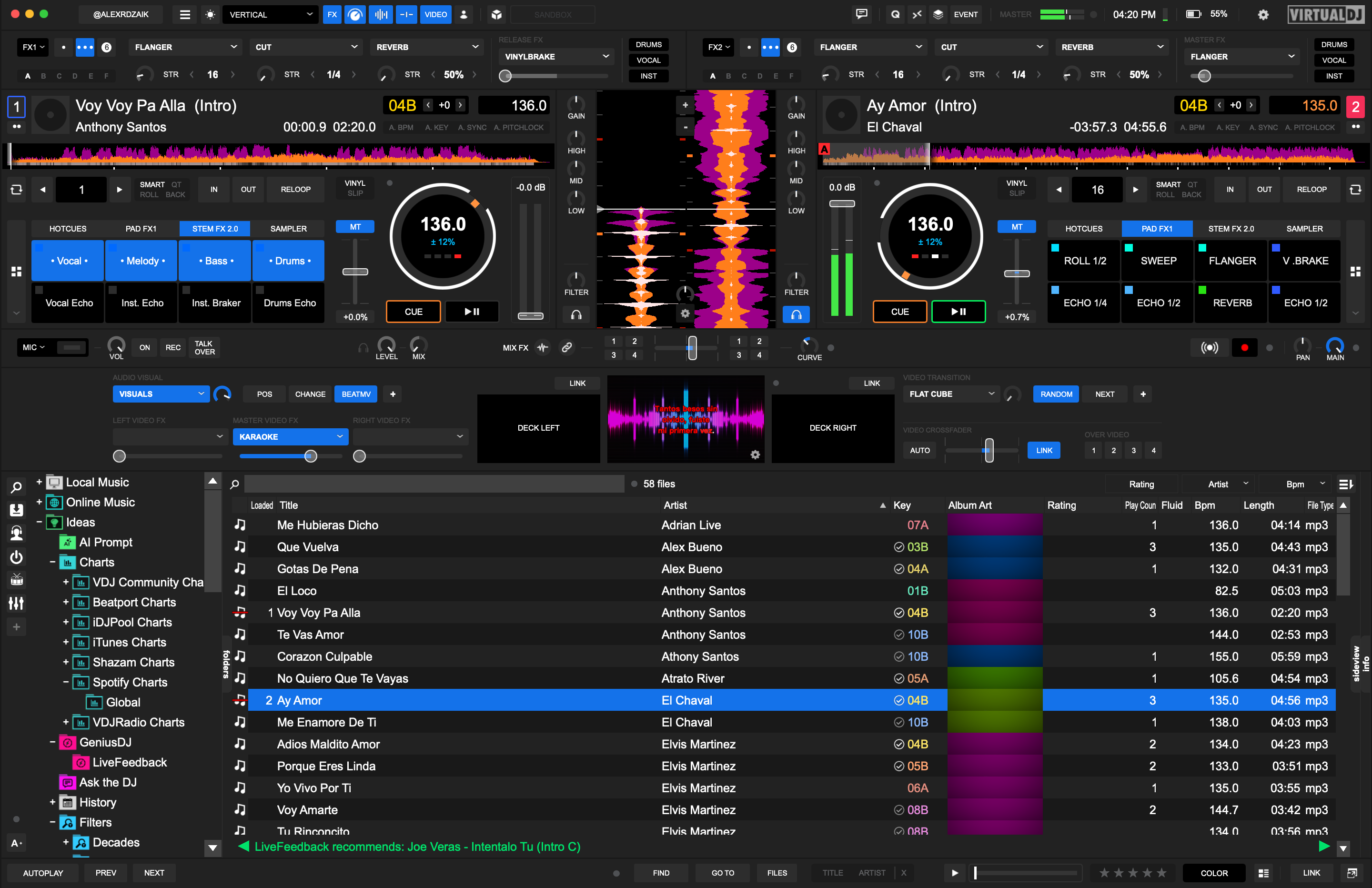Toggle the microphone ON button
This screenshot has width=1372, height=888.
(x=144, y=347)
